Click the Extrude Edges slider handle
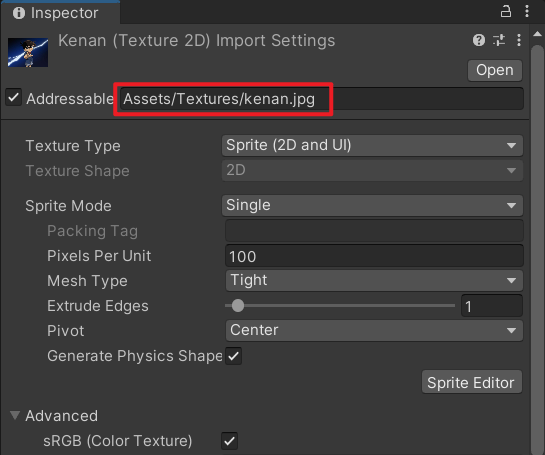This screenshot has width=545, height=455. coord(238,306)
